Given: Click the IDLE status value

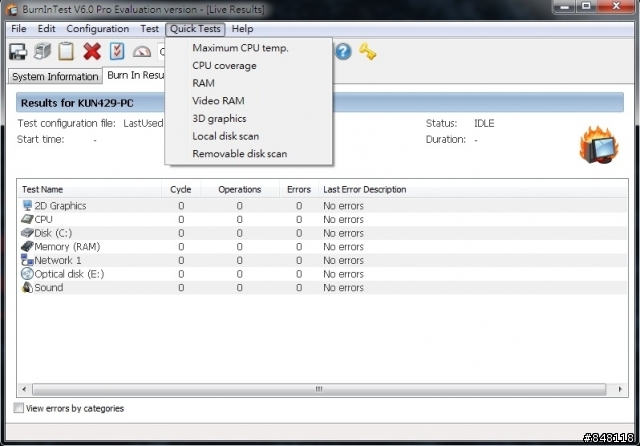Looking at the screenshot, I should (484, 123).
